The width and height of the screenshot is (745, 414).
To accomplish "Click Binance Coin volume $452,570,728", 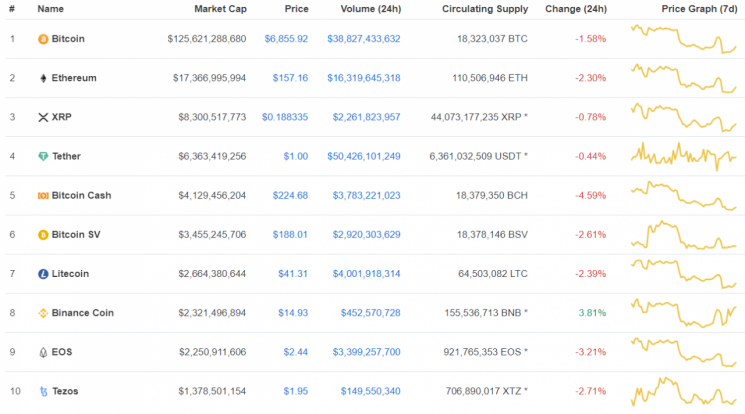I will coord(371,313).
